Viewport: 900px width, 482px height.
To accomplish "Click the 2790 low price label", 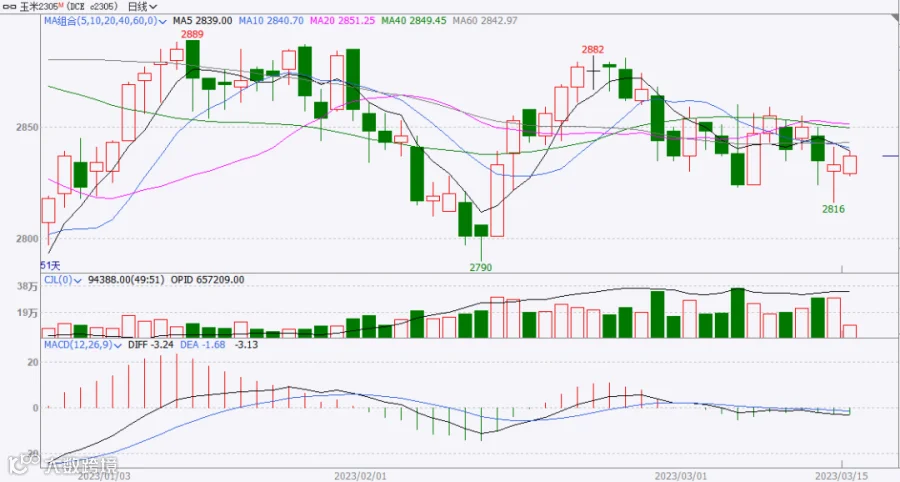I will (481, 267).
